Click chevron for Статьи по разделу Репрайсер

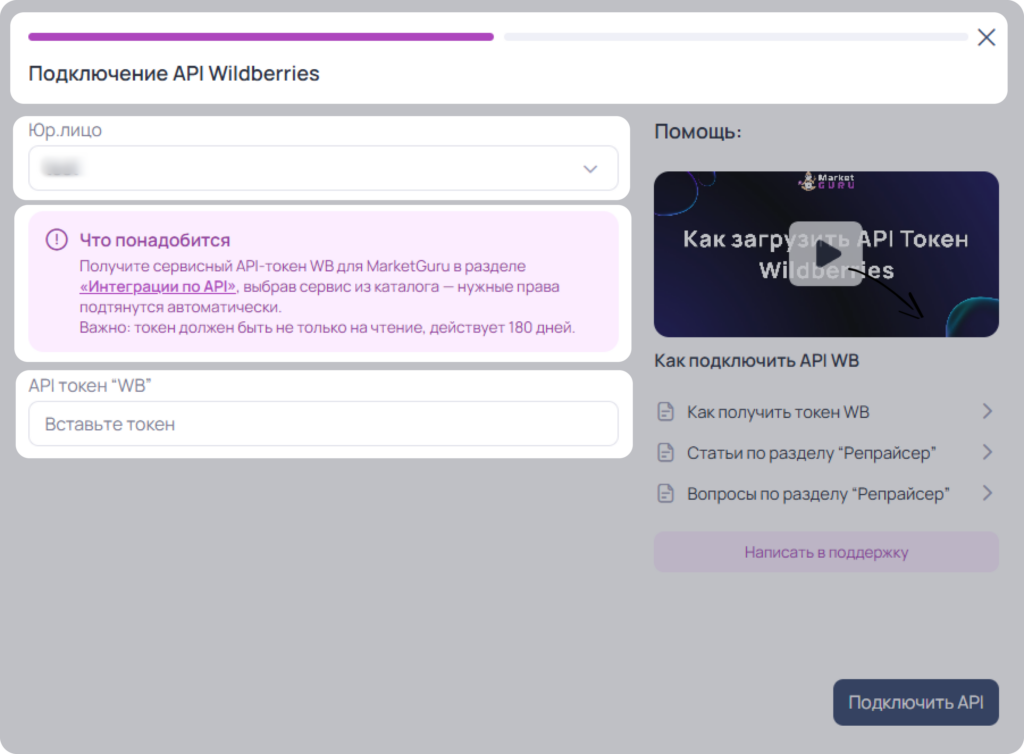[987, 452]
